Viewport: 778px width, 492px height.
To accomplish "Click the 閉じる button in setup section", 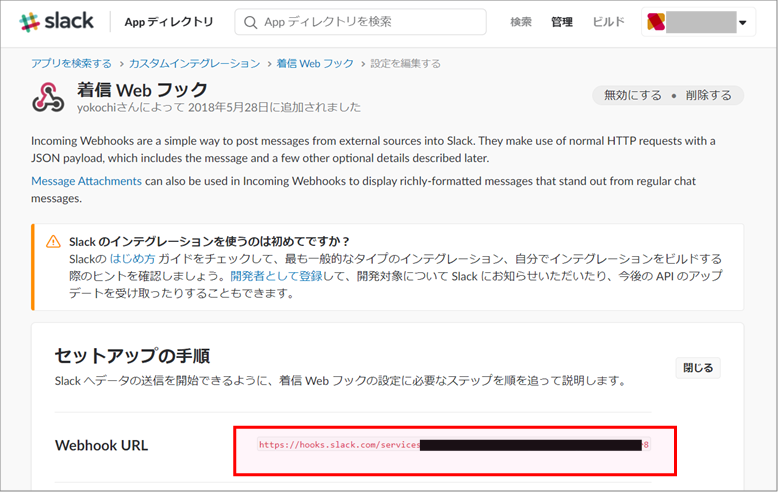I will coord(698,368).
